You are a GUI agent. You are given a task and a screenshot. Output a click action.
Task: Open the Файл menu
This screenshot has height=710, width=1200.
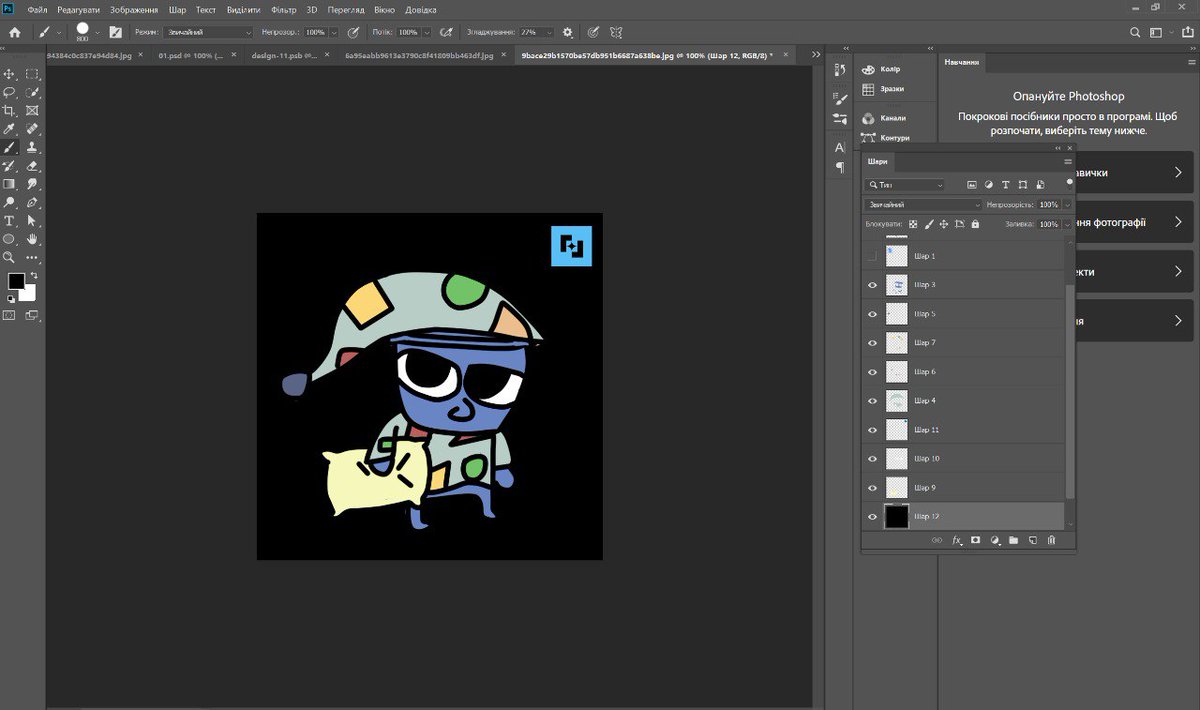coord(38,9)
